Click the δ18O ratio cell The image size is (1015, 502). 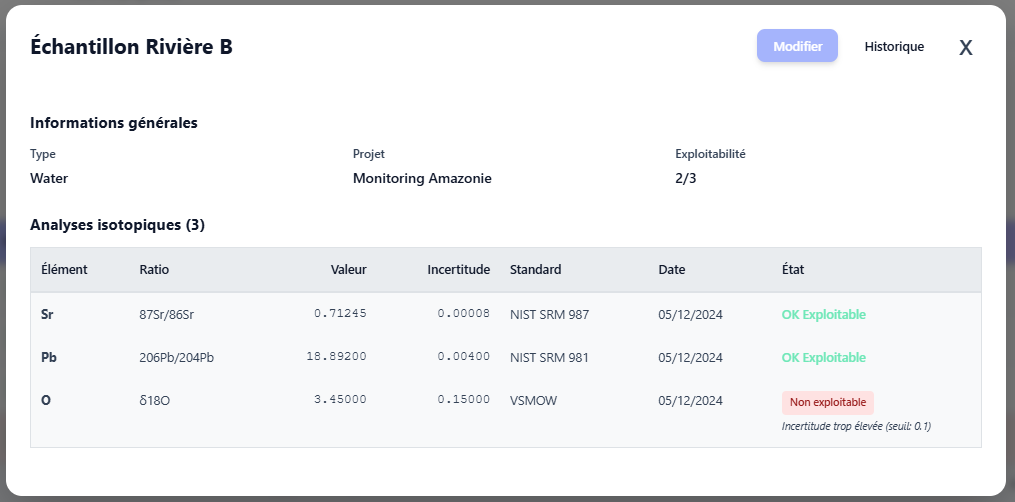tap(155, 401)
